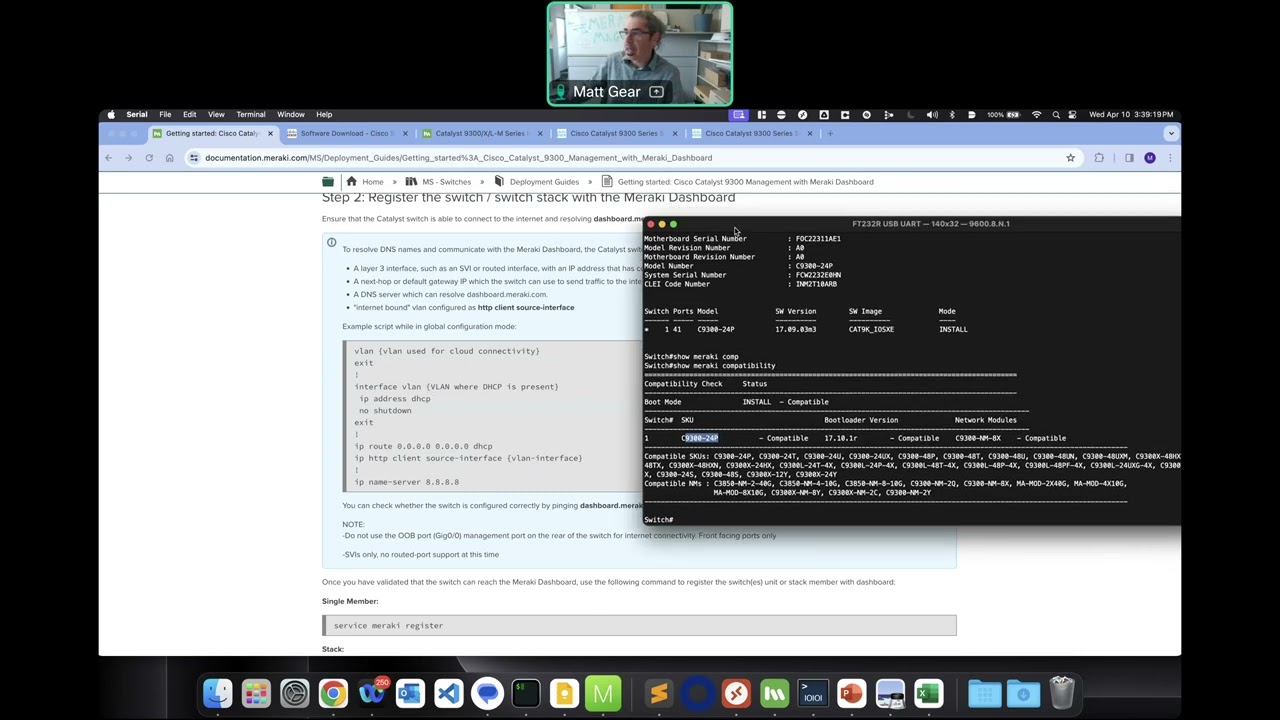Click the address bar URL
The width and height of the screenshot is (1280, 720).
[x=458, y=158]
